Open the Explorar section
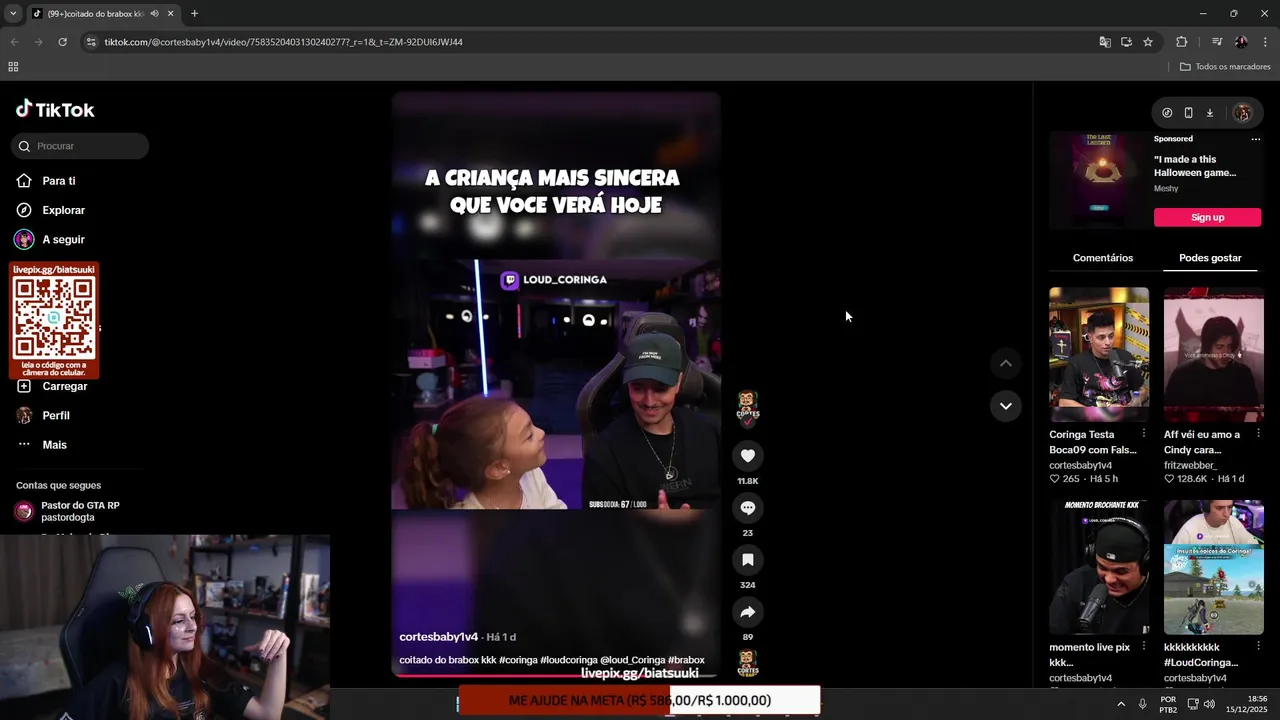1280x720 pixels. (63, 210)
